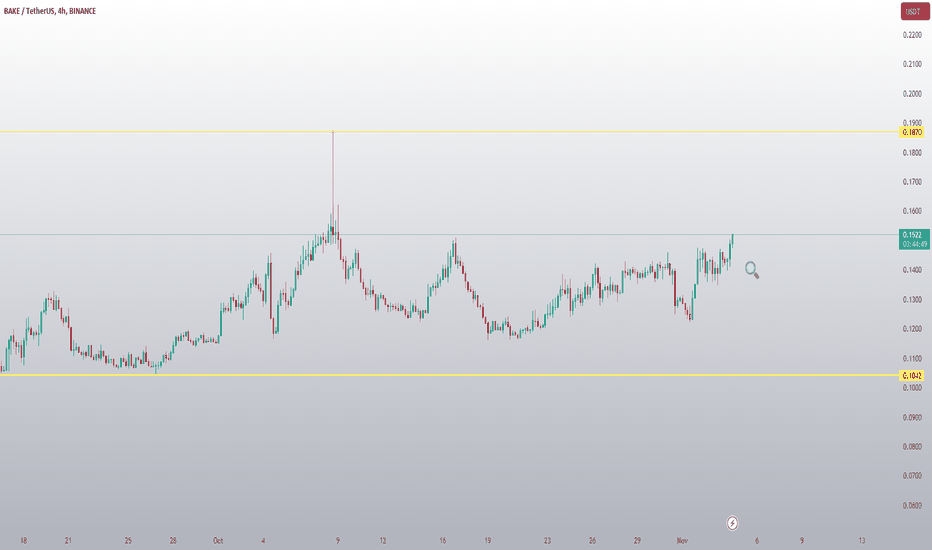Click the 0.2200 price axis label
The height and width of the screenshot is (550, 932).
click(x=912, y=35)
